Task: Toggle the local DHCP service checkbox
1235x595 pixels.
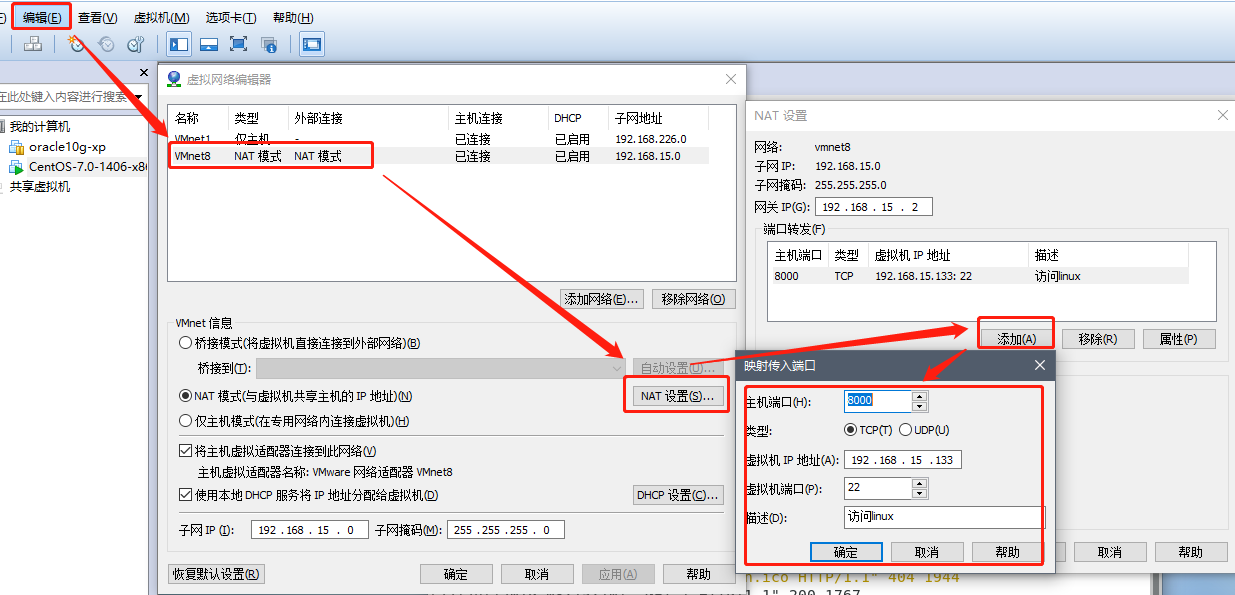Action: [x=185, y=495]
